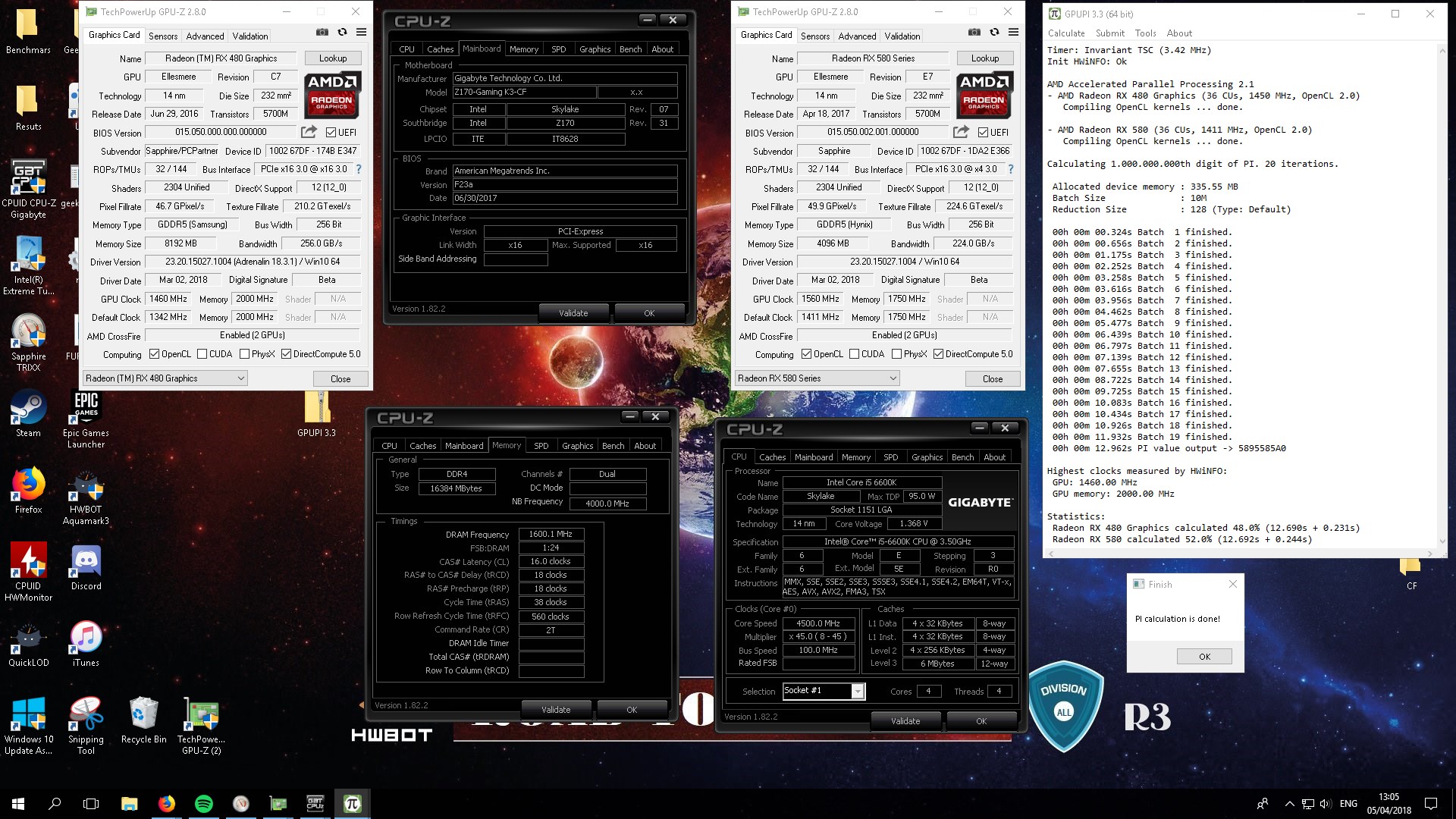Open the CPUID HWMonitor desktop icon

[x=29, y=573]
